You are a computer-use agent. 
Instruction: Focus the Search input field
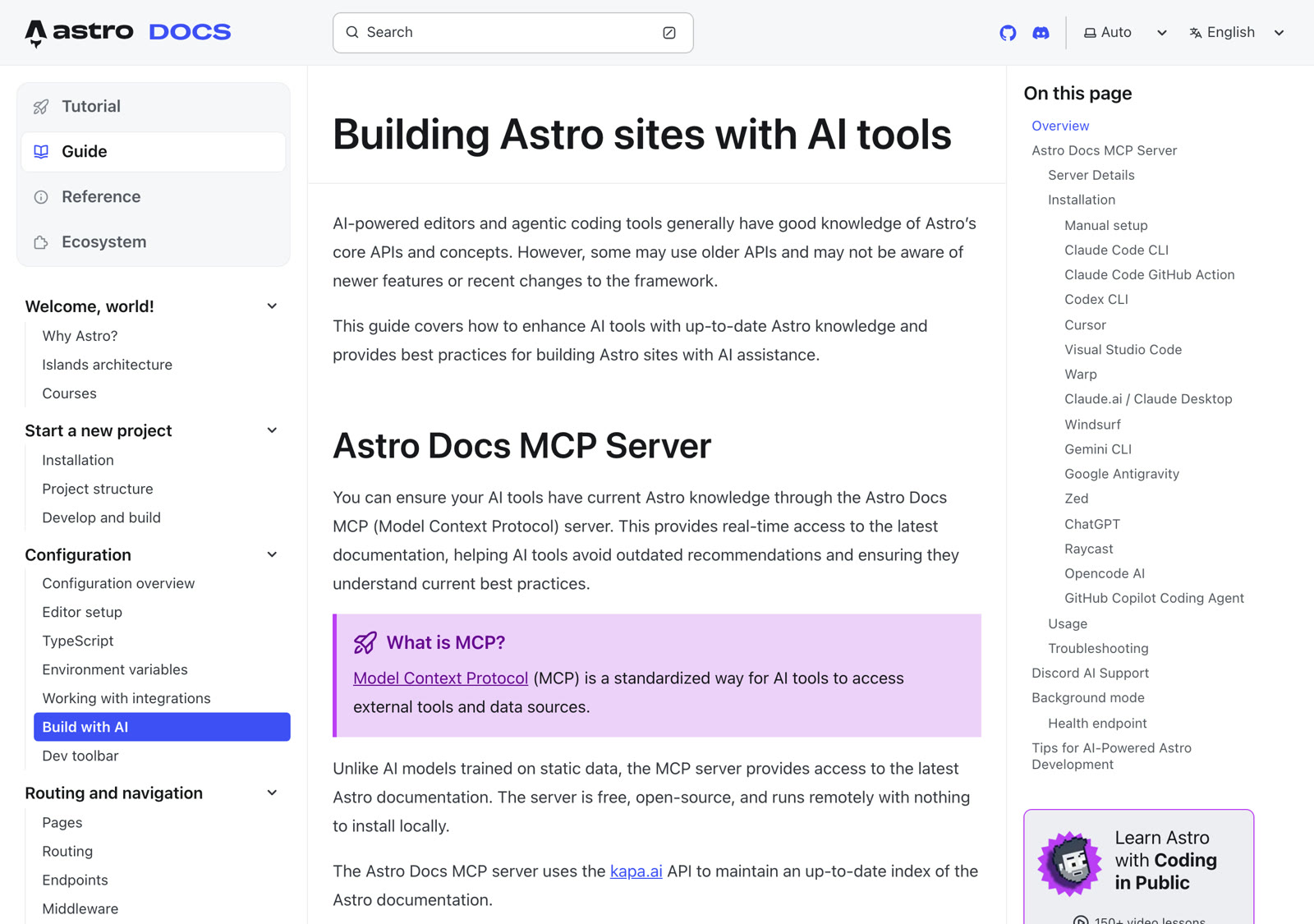click(512, 33)
